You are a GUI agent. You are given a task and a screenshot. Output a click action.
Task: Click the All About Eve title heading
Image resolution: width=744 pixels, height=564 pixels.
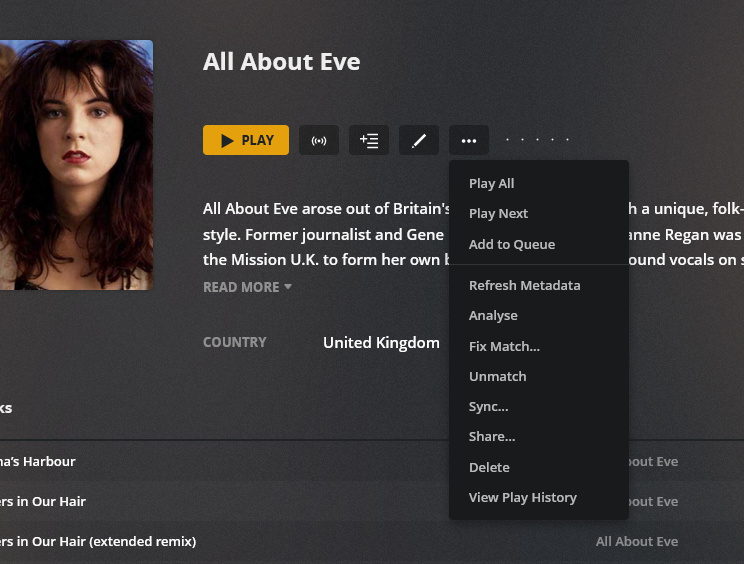pos(281,62)
